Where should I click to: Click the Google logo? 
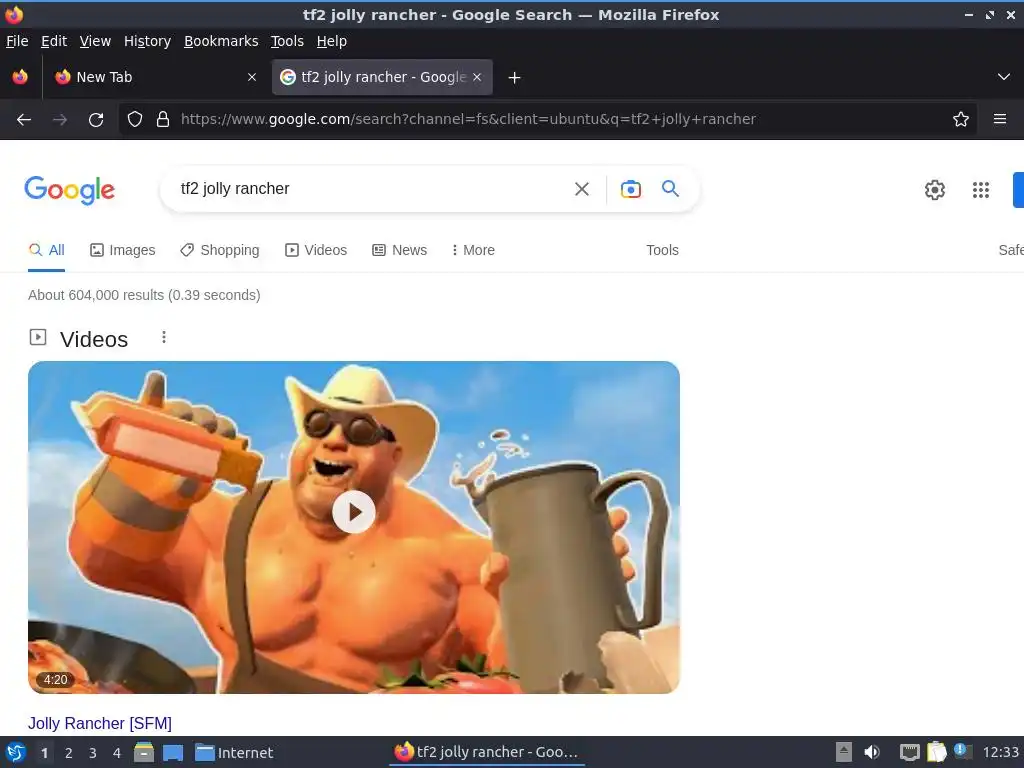tap(70, 190)
